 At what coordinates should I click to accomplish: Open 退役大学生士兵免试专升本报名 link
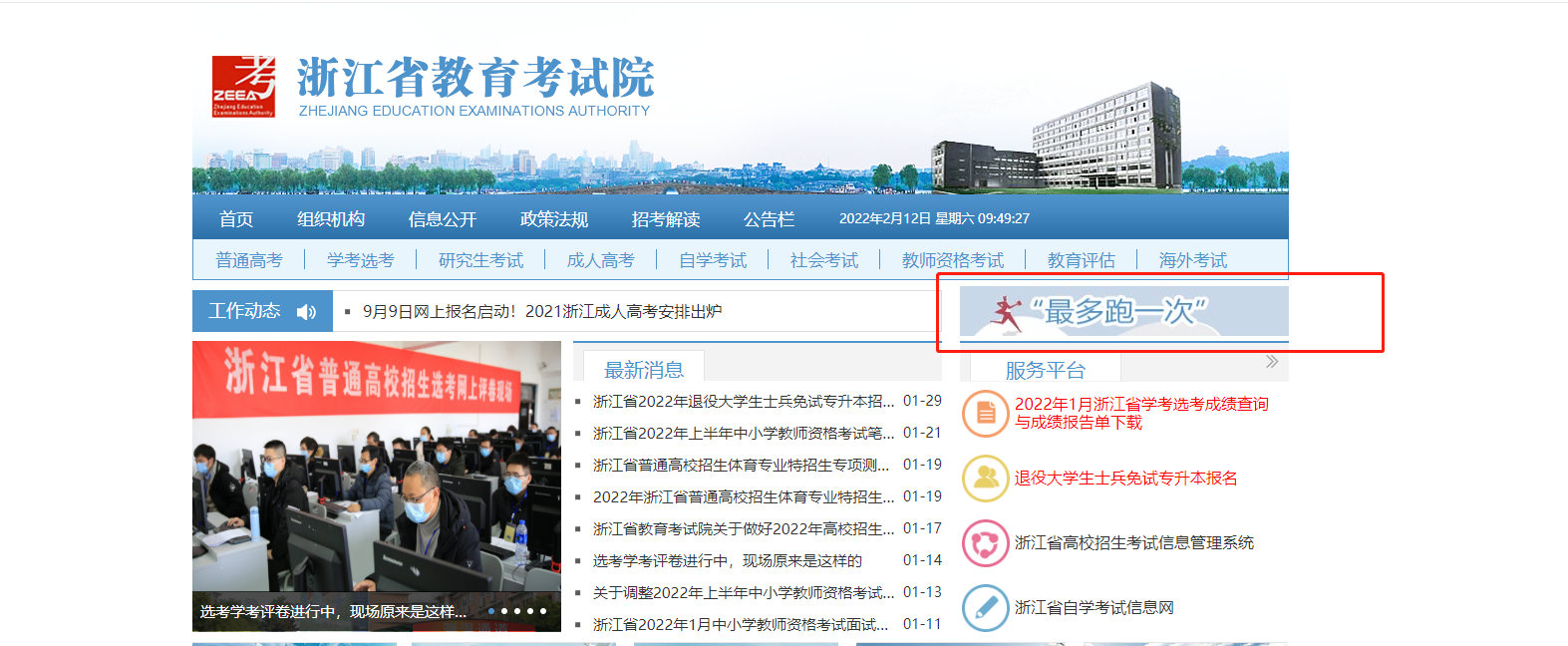pos(1126,478)
